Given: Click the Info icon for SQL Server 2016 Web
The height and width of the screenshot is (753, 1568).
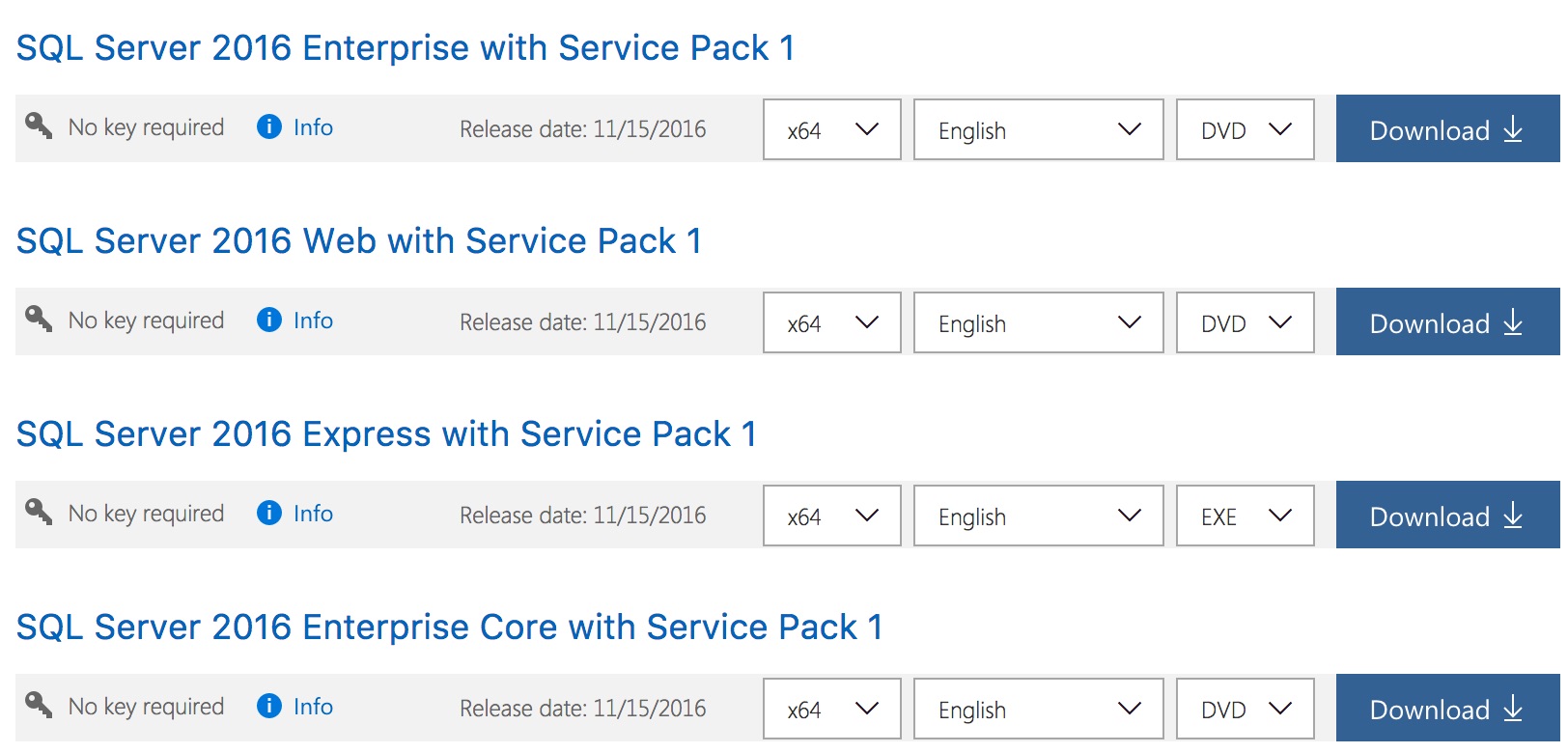Looking at the screenshot, I should pyautogui.click(x=268, y=320).
